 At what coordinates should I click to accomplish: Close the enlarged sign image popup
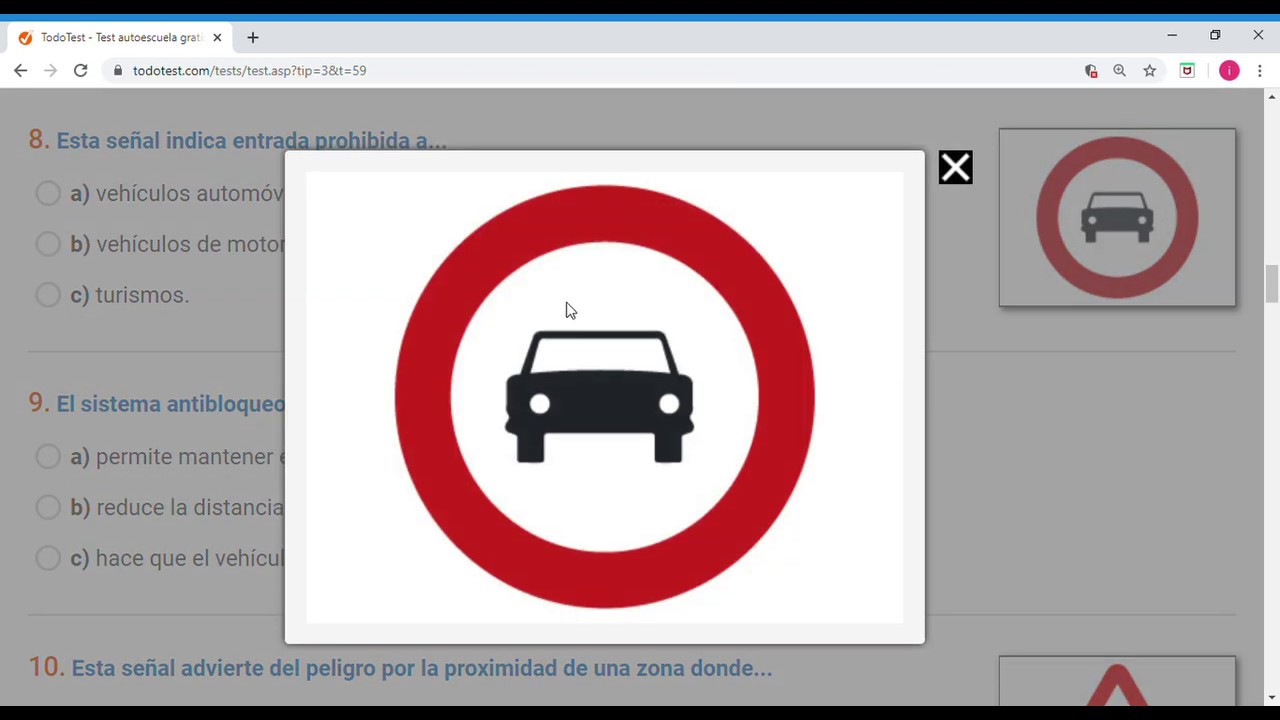pos(955,168)
